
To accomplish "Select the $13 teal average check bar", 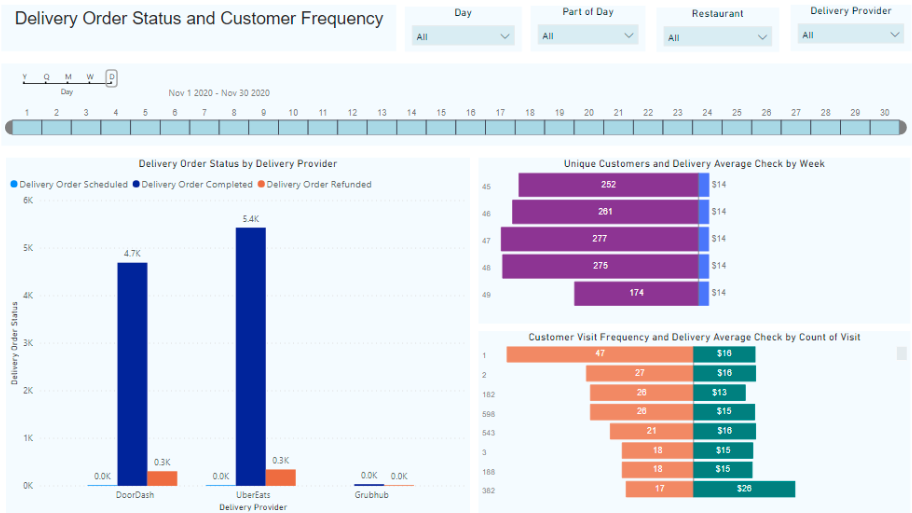I will click(719, 393).
